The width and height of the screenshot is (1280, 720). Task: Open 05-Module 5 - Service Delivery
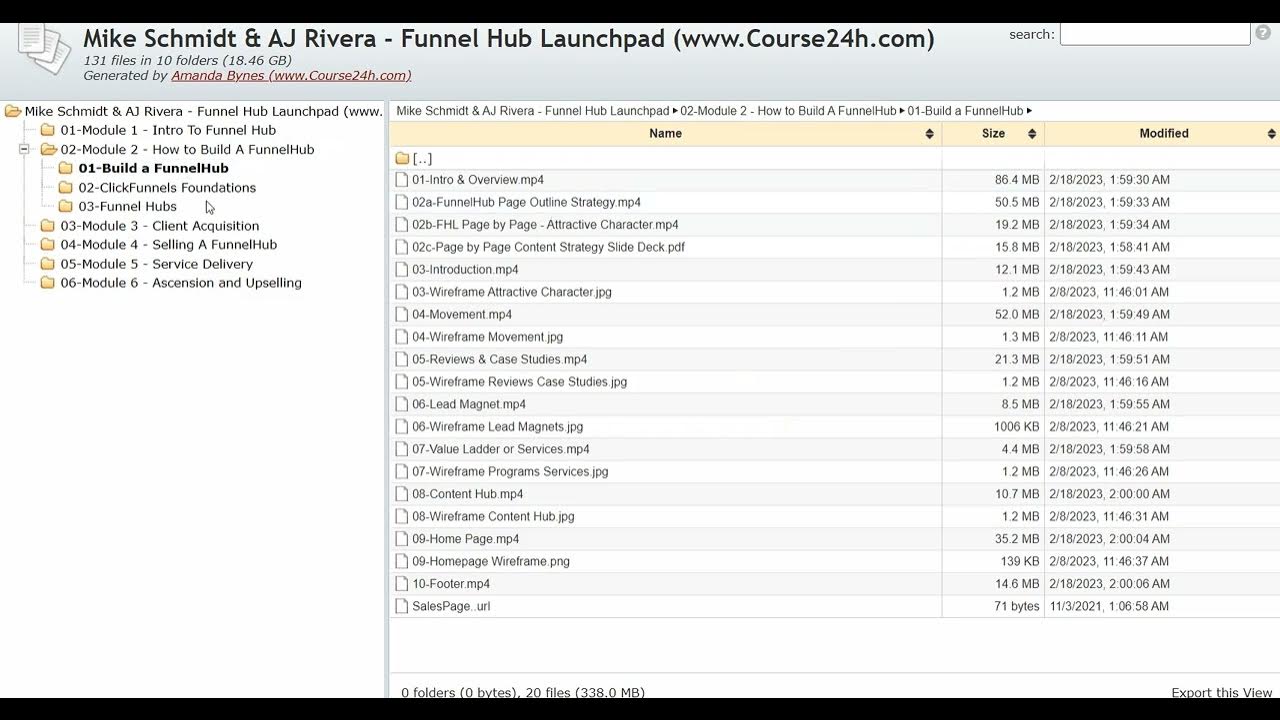tap(157, 264)
